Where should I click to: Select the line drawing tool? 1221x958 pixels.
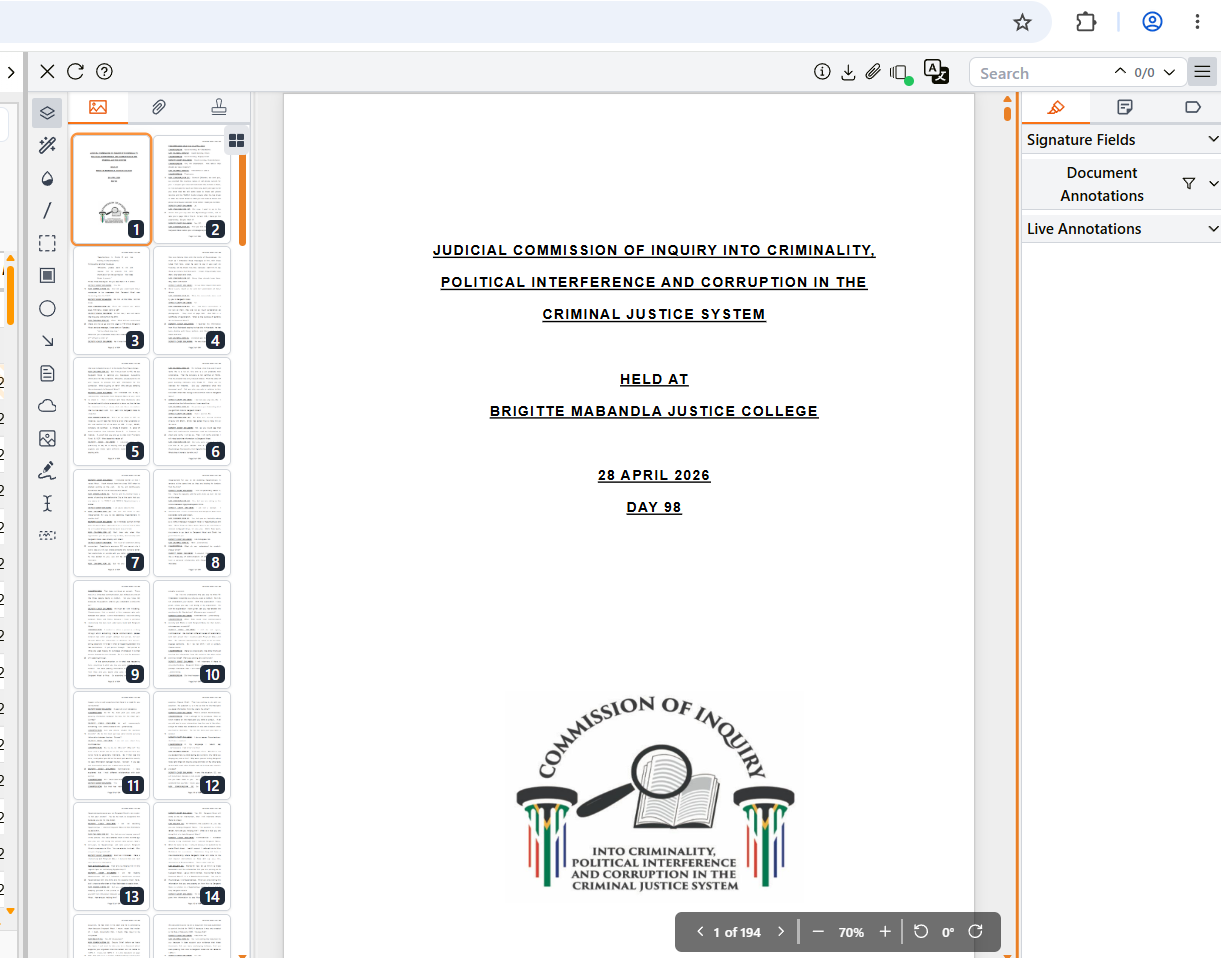[47, 211]
